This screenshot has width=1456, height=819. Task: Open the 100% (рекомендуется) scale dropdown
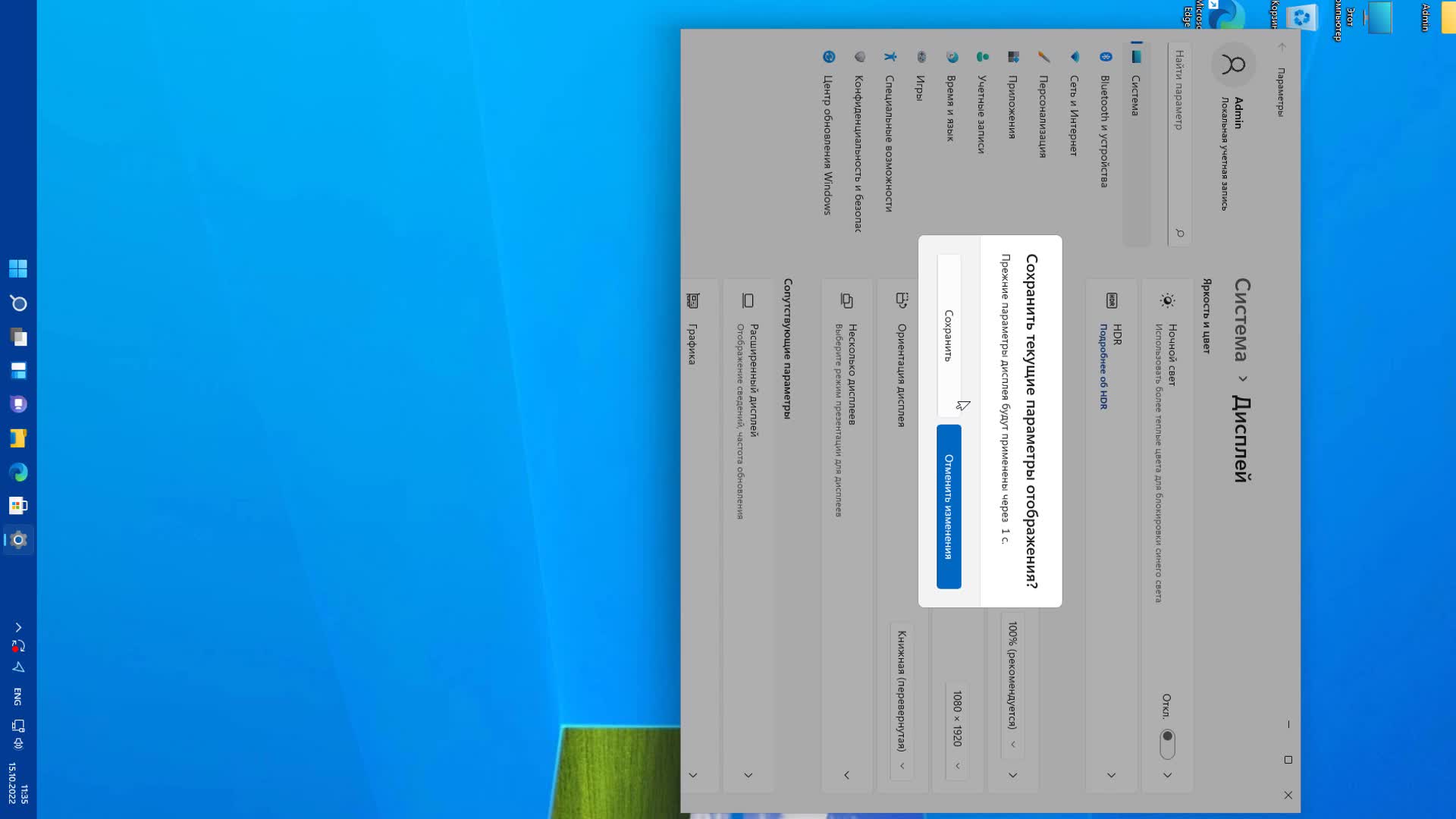pos(1012,685)
